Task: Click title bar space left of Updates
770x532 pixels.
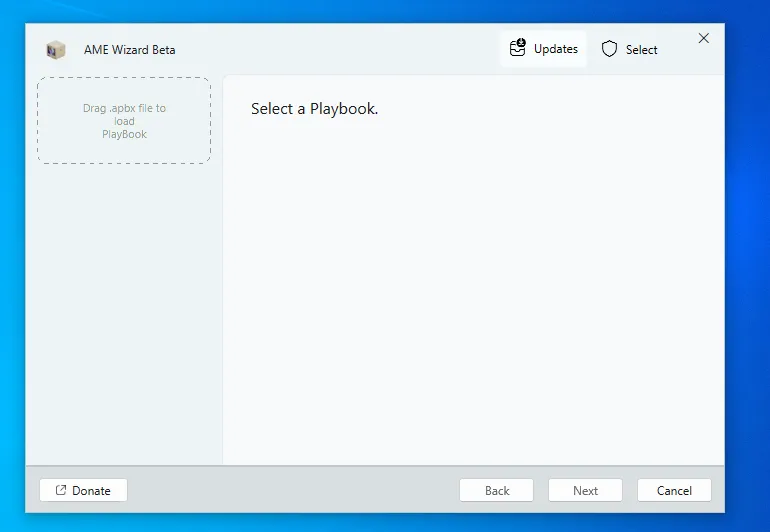Action: [340, 50]
